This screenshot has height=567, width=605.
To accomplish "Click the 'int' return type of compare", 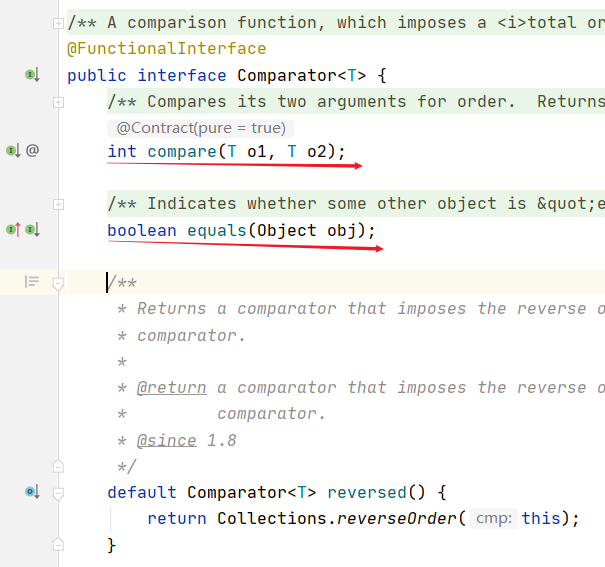I will [122, 152].
